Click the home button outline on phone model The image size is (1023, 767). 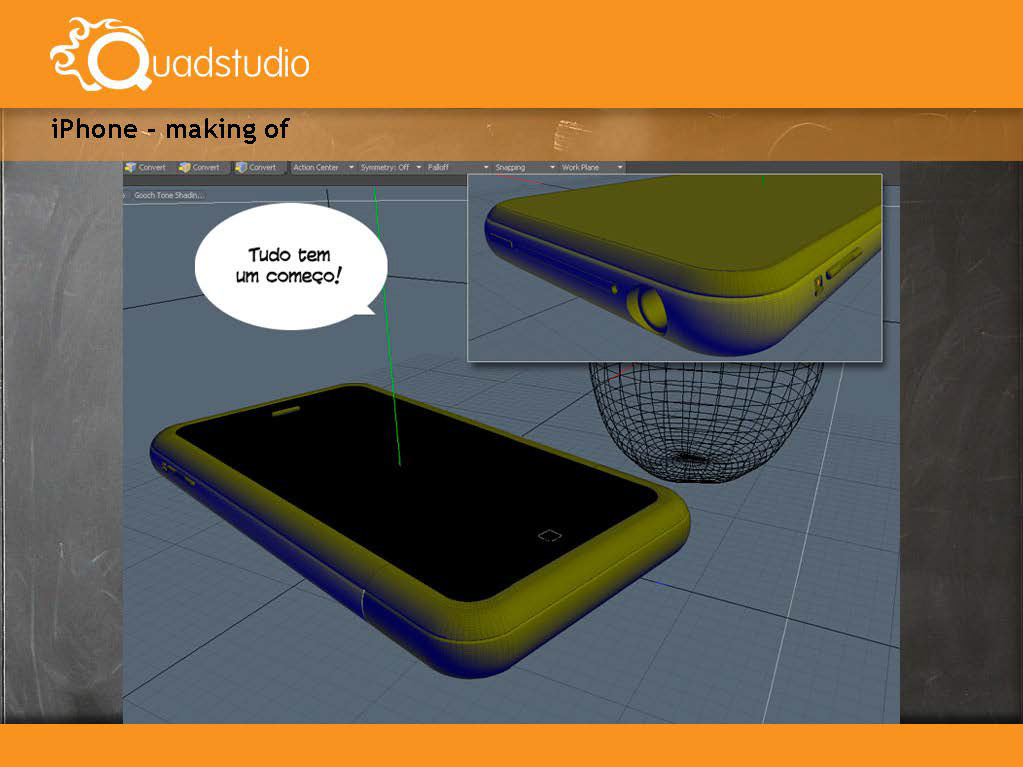(x=549, y=535)
